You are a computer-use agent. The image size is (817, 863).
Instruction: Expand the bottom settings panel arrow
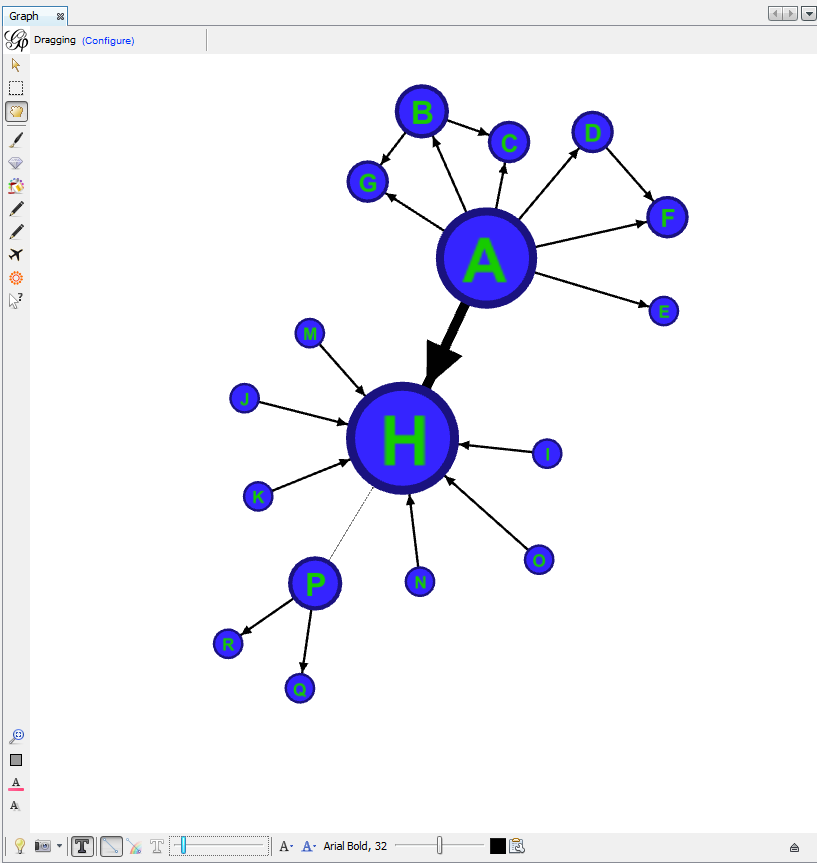pos(794,848)
